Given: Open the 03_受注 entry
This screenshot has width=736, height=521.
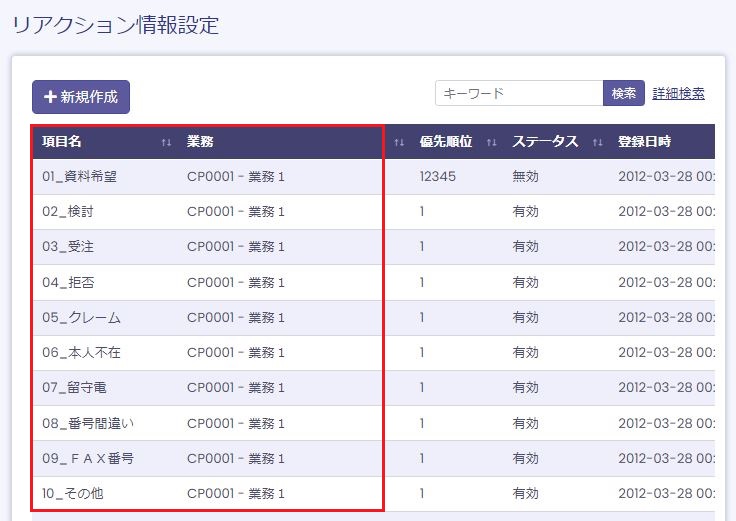Looking at the screenshot, I should (68, 247).
